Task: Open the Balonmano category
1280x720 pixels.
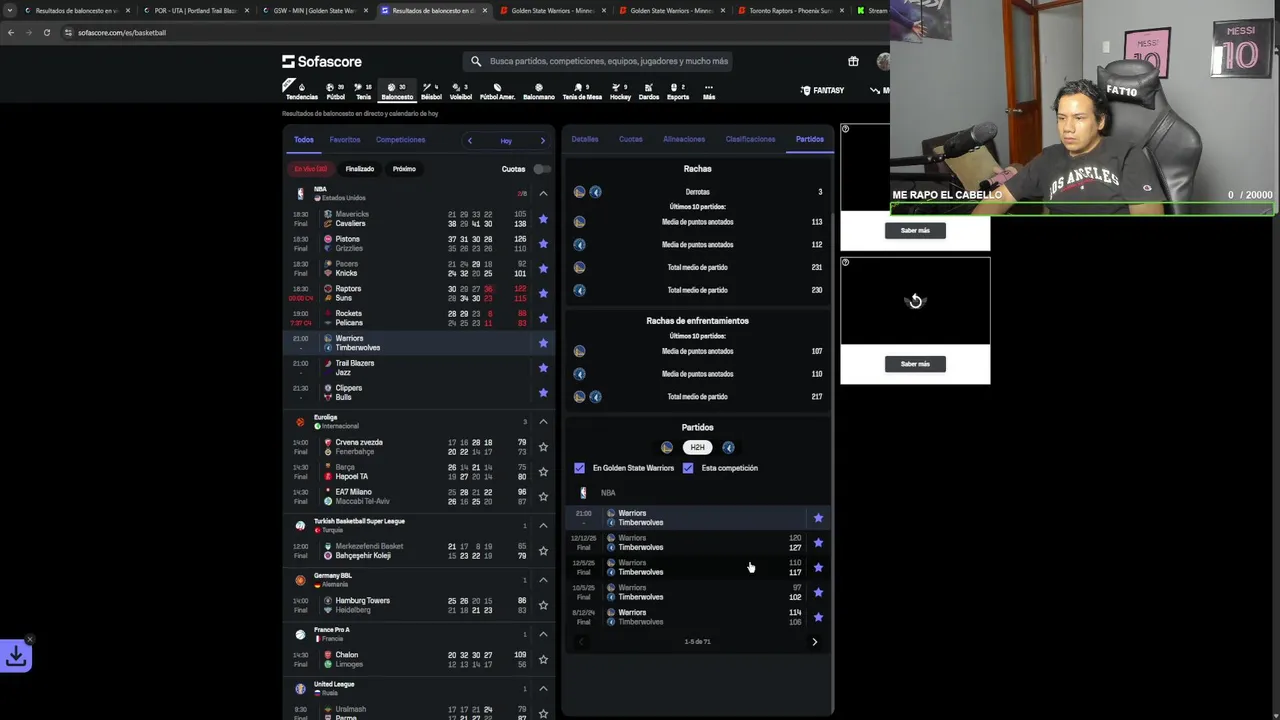Action: (538, 91)
